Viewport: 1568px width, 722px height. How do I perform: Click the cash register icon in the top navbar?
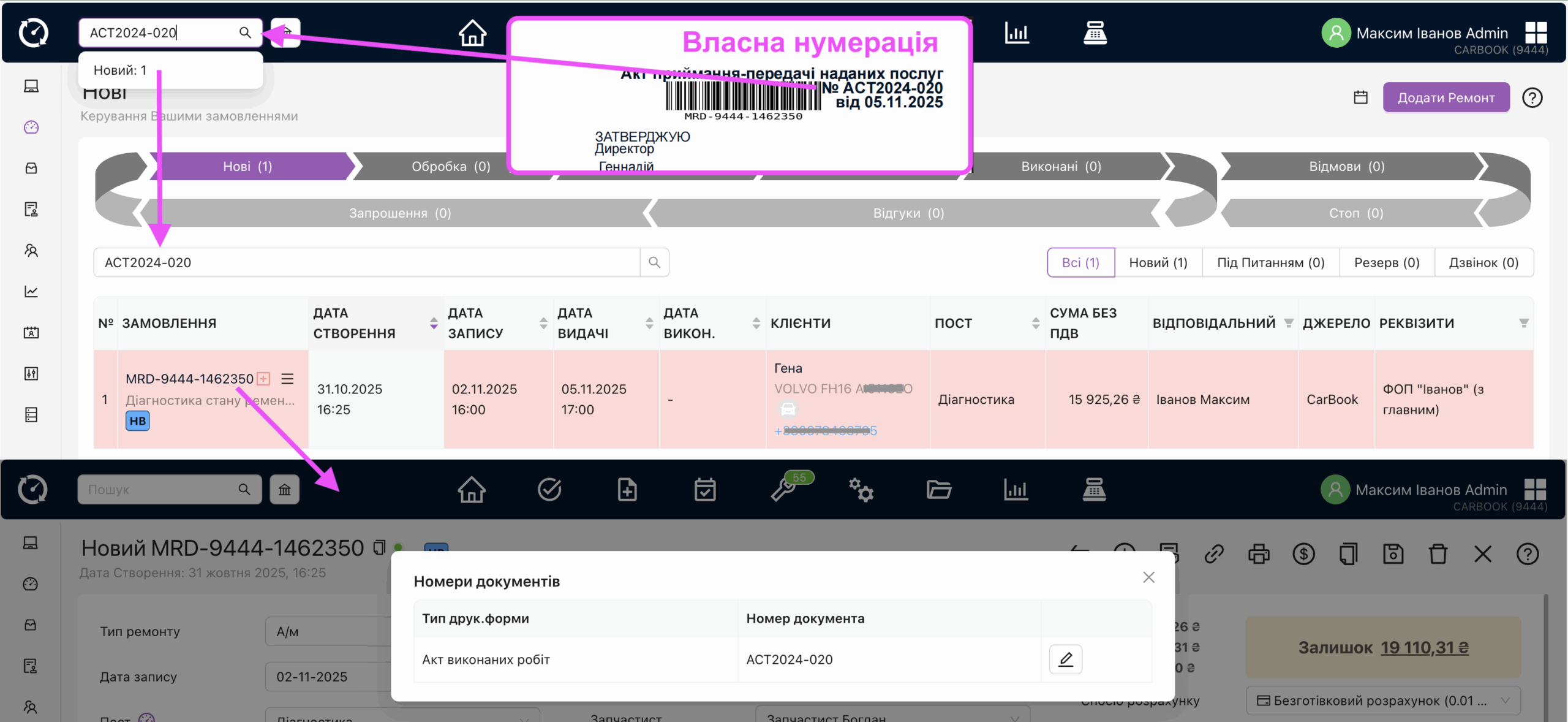point(1096,34)
